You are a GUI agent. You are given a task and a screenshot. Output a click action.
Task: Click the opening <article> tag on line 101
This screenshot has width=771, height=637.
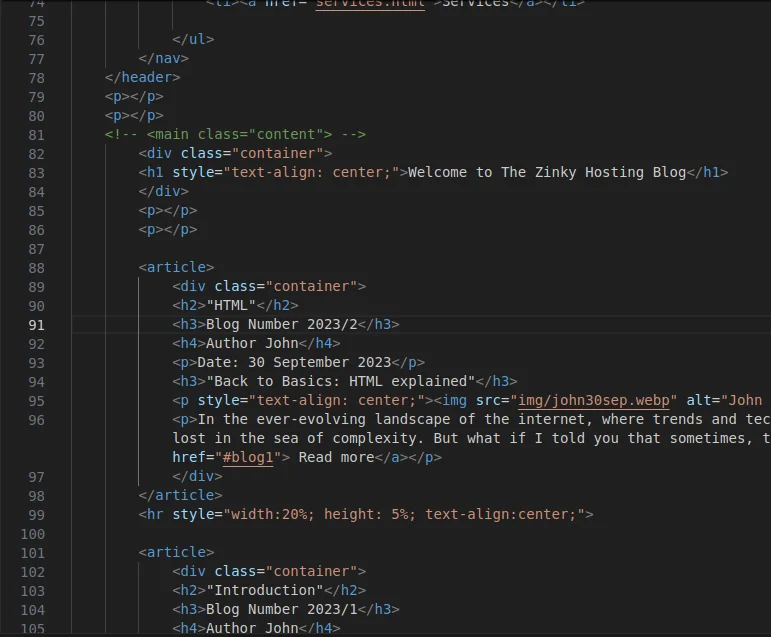[x=176, y=552]
